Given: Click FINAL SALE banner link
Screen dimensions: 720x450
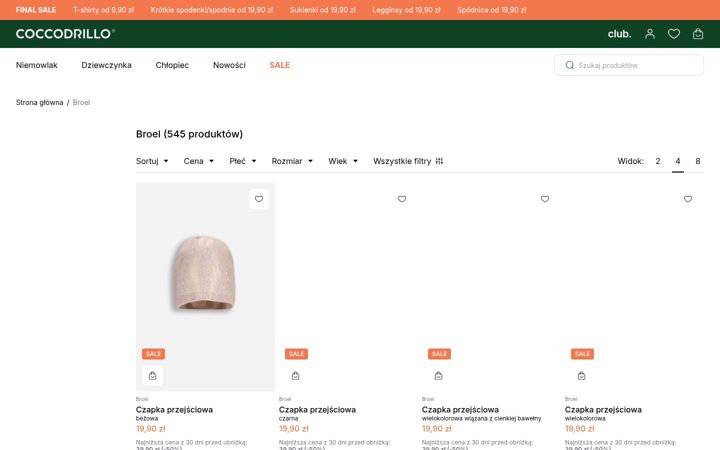Looking at the screenshot, I should point(36,10).
